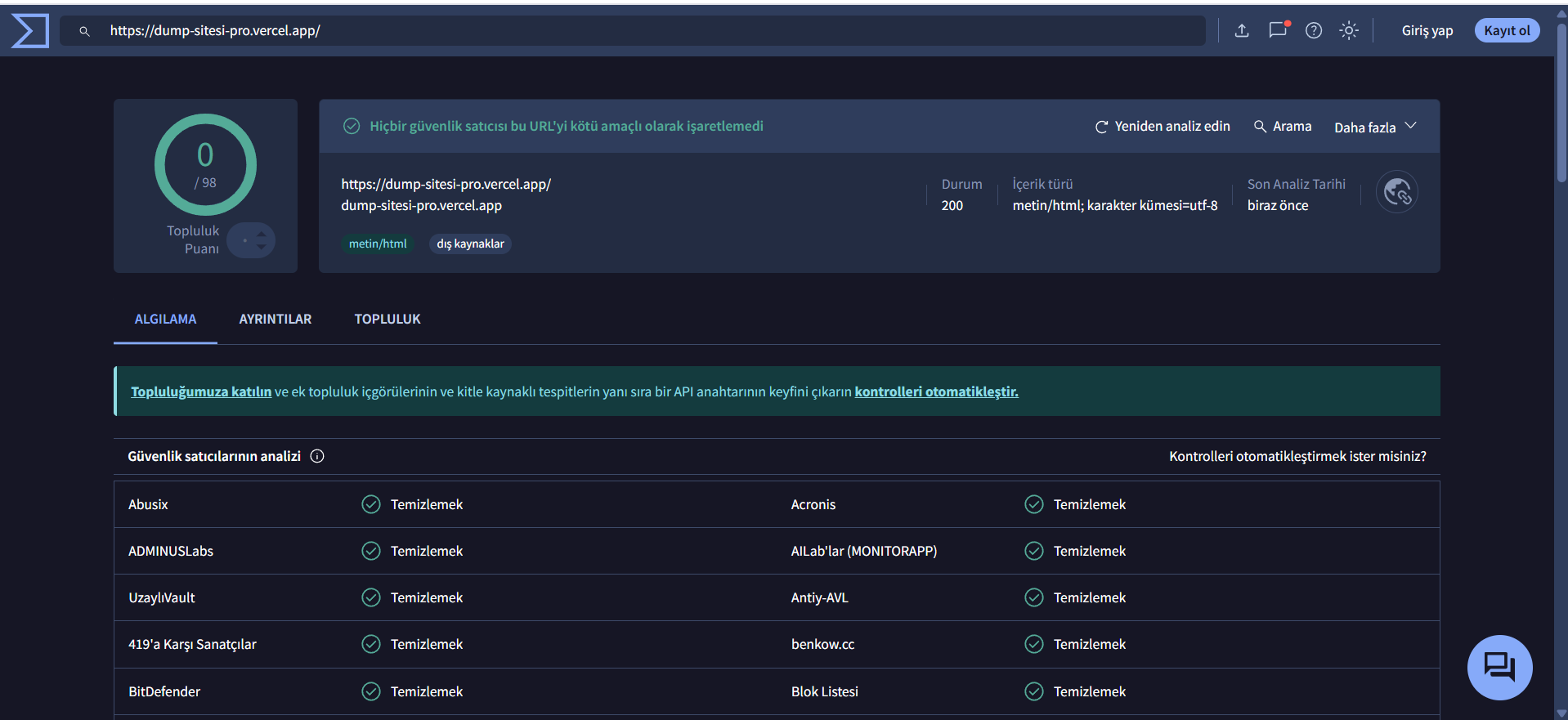This screenshot has height=720, width=1568.
Task: Click the BitDefender clean checkmark icon
Action: 371,691
